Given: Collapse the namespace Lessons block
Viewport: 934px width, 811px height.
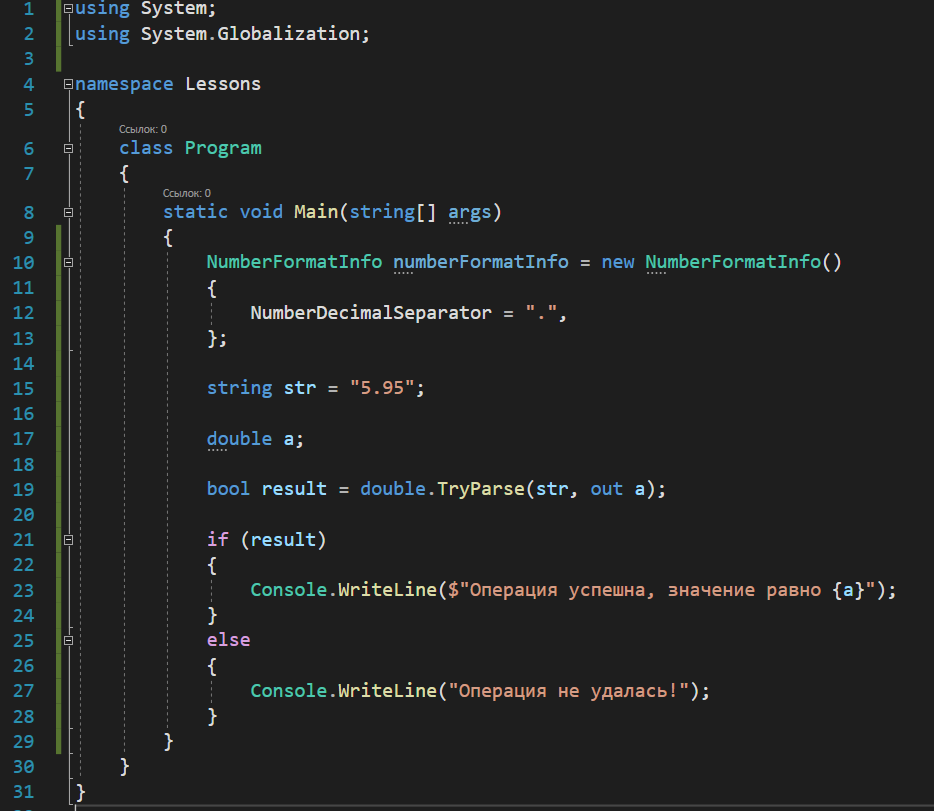Looking at the screenshot, I should point(69,84).
